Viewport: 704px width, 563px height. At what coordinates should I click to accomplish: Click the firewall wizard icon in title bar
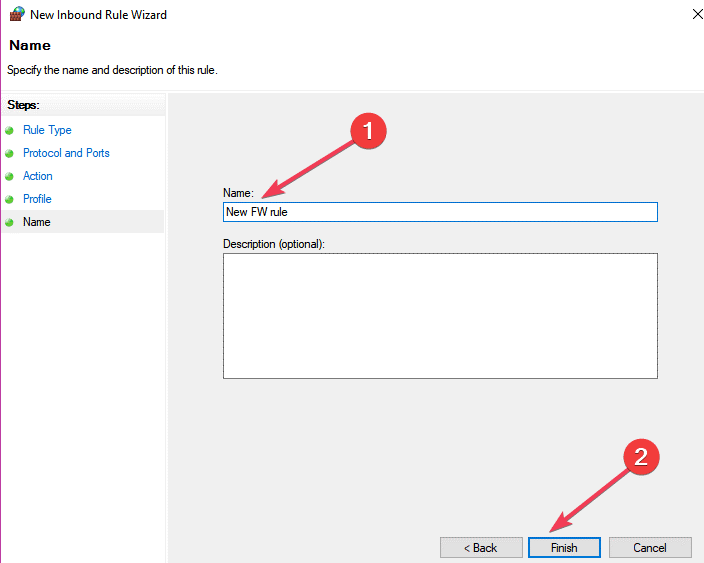(17, 15)
